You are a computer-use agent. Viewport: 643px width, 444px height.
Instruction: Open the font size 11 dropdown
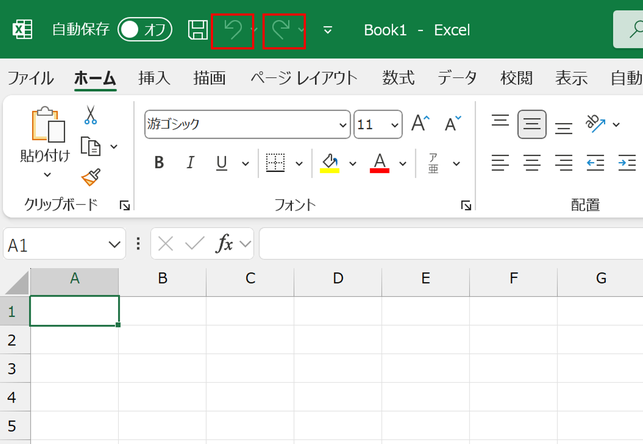[394, 125]
